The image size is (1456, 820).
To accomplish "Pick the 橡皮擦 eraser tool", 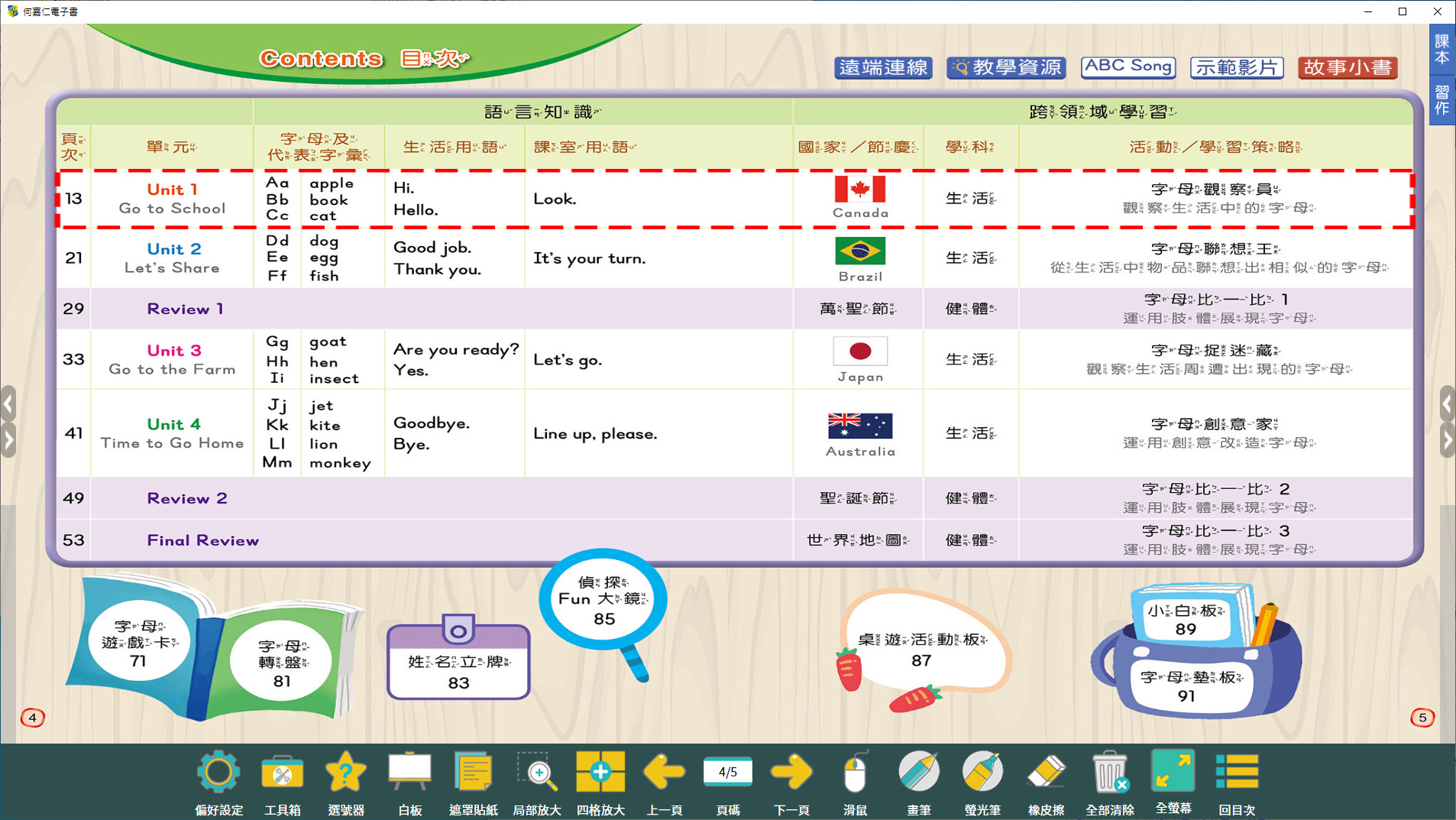I will pos(1046,773).
